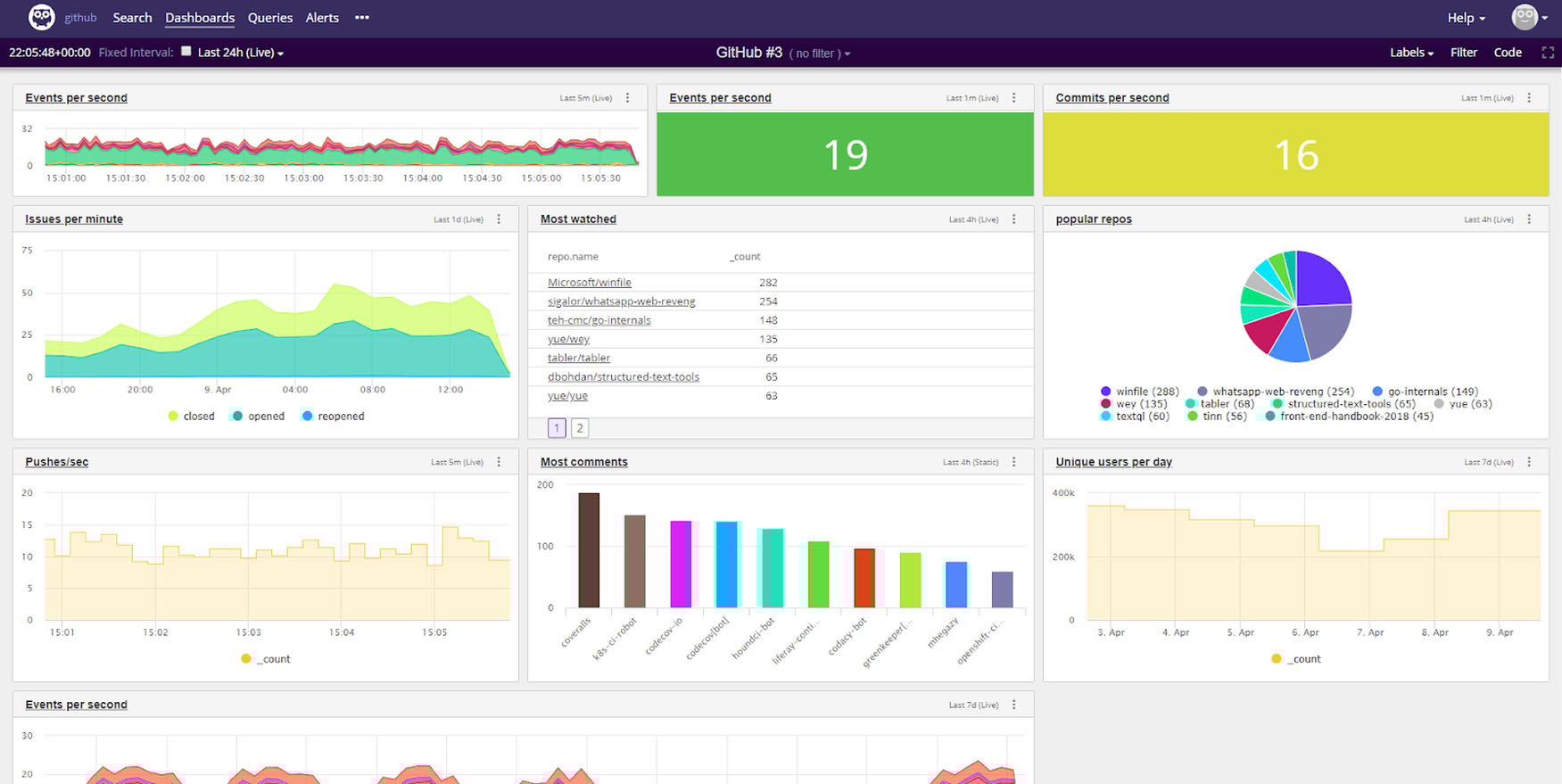Sort table by _count column header
The image size is (1562, 784).
(x=745, y=257)
